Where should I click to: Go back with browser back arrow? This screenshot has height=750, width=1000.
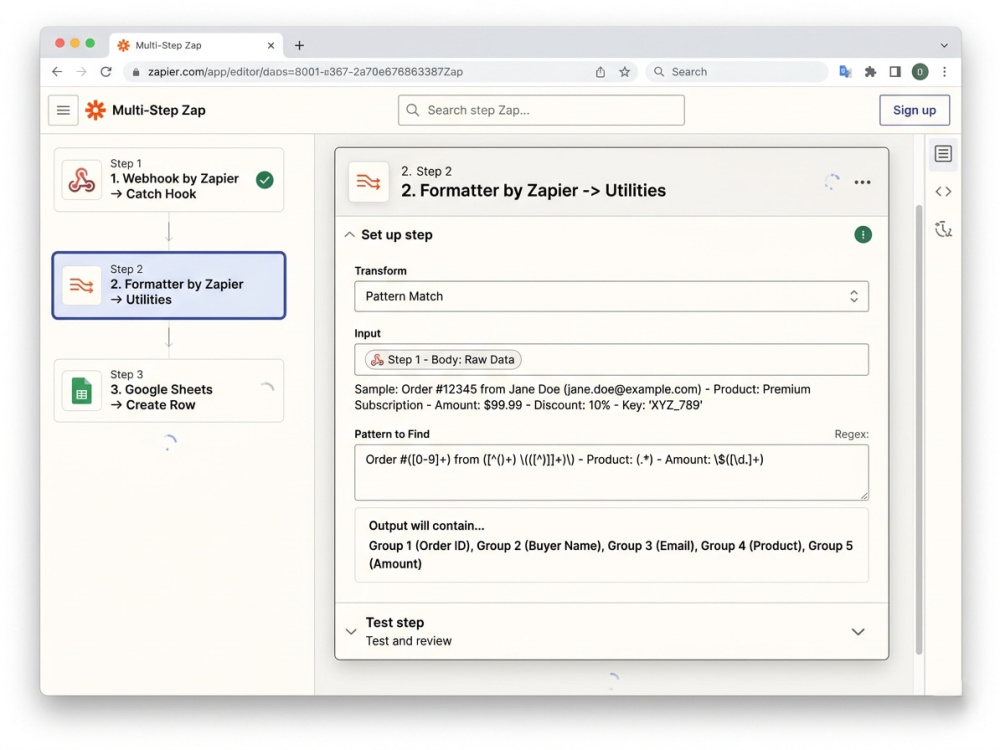[57, 72]
